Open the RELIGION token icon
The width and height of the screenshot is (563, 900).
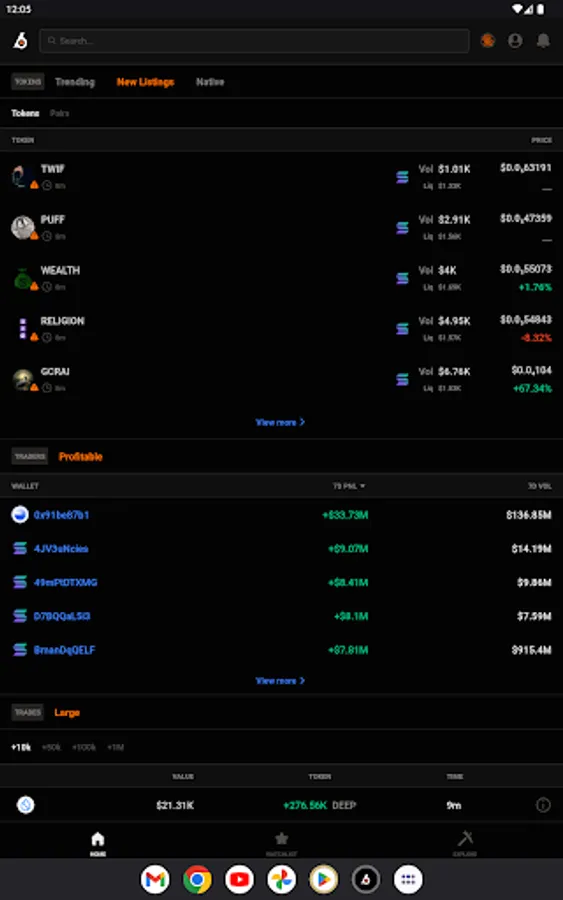tap(23, 328)
